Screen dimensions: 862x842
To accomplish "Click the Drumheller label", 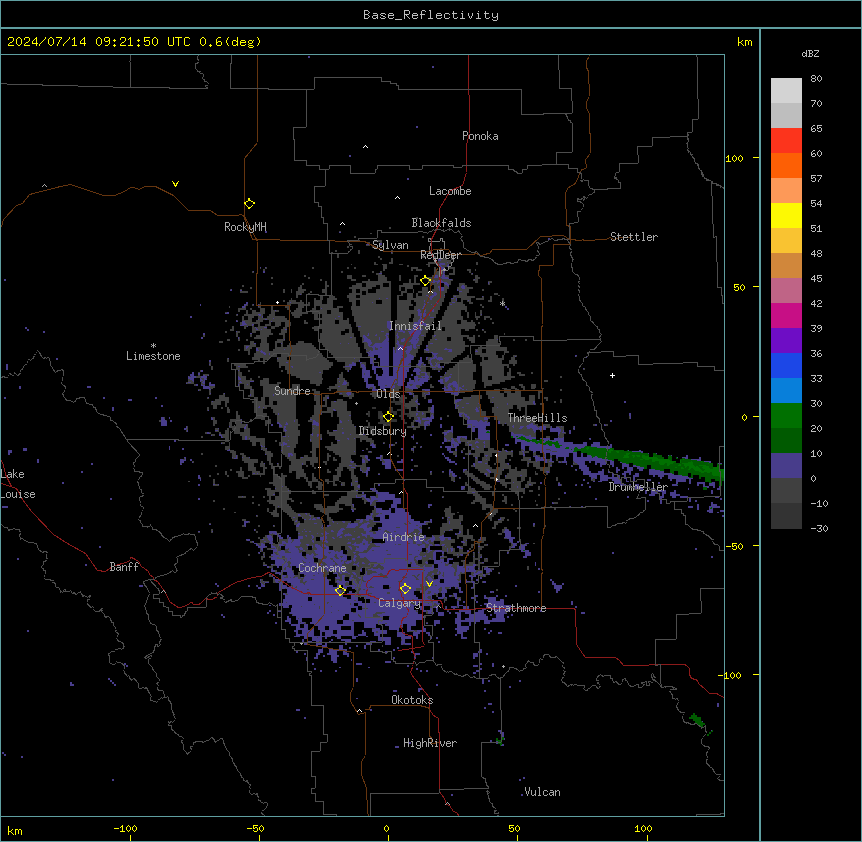I will 638,487.
